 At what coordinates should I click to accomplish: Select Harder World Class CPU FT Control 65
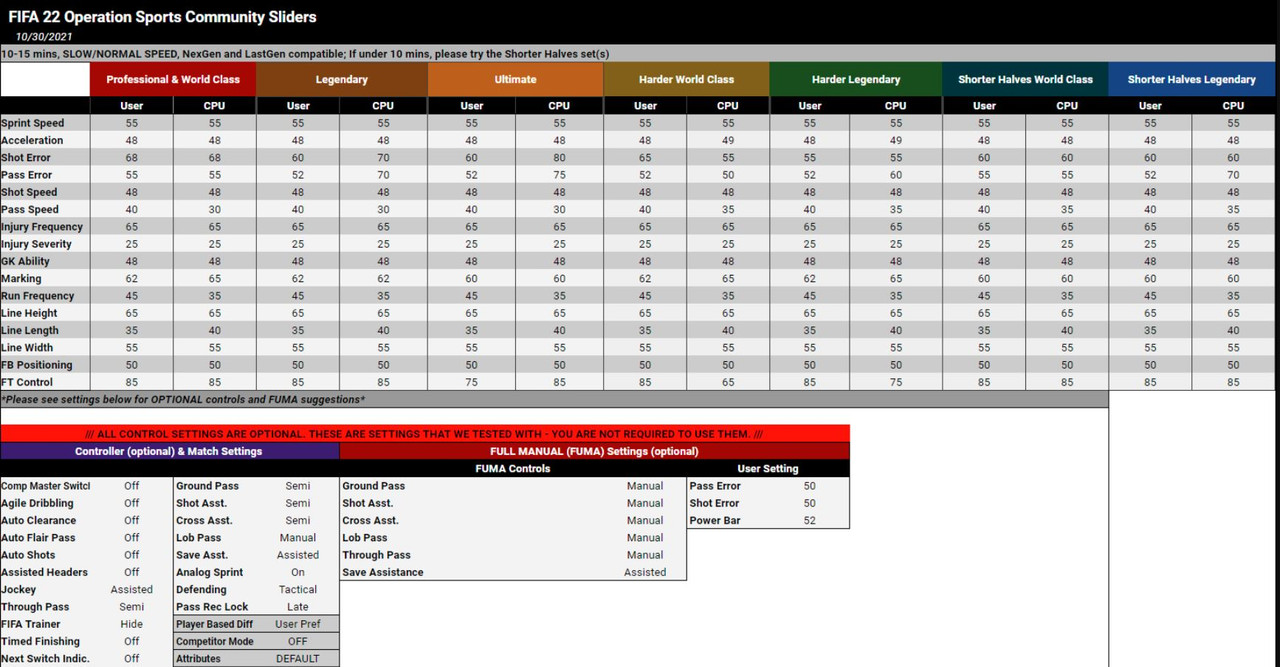pos(728,382)
